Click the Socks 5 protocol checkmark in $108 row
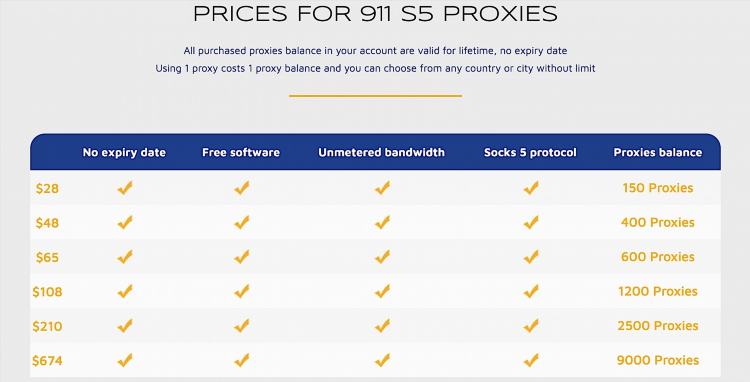This screenshot has height=382, width=750. [x=531, y=291]
